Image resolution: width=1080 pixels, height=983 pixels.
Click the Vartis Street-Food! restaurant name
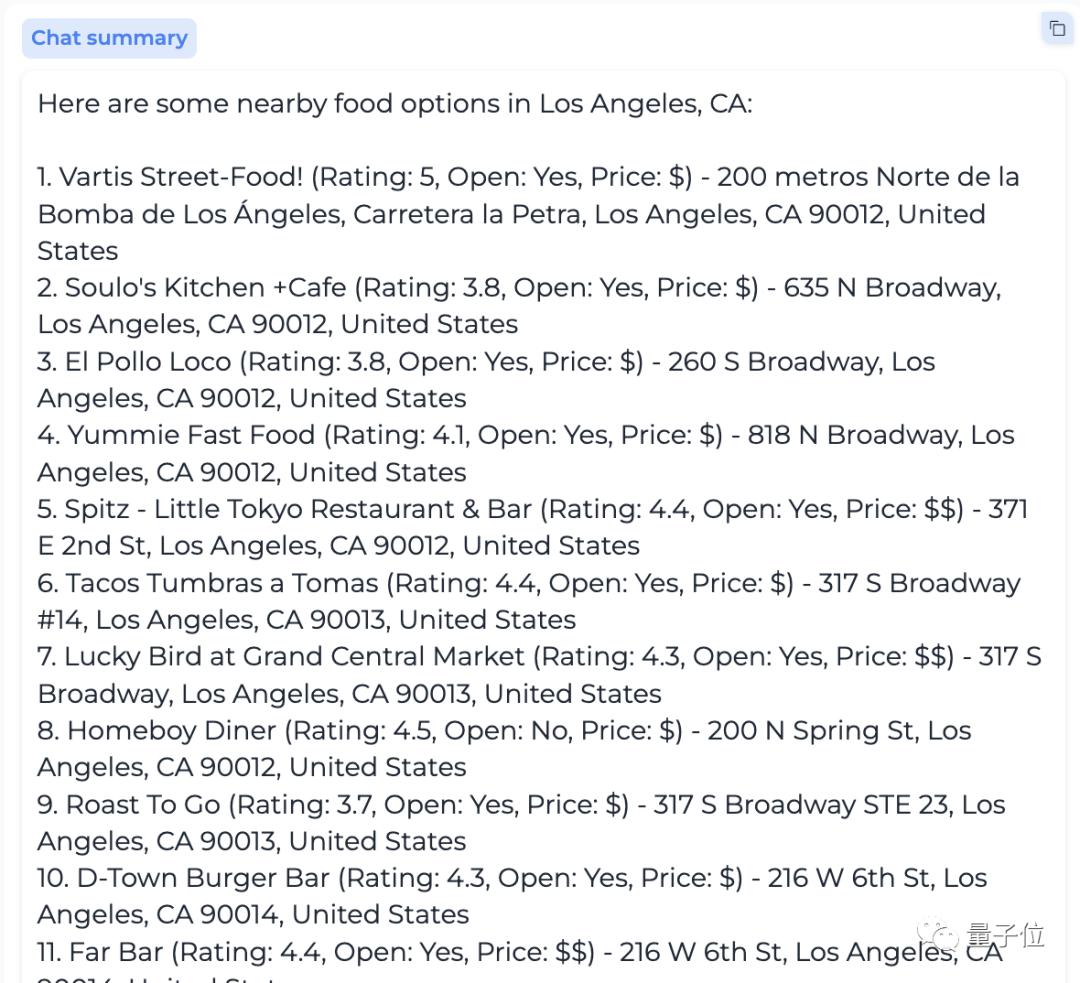(x=180, y=178)
